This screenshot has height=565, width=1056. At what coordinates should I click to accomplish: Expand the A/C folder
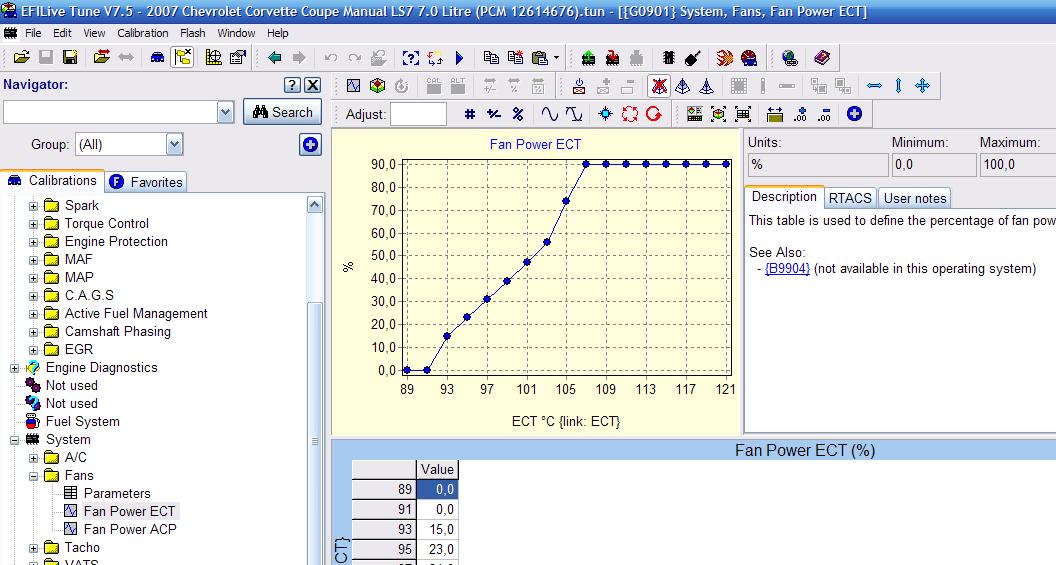[33, 458]
